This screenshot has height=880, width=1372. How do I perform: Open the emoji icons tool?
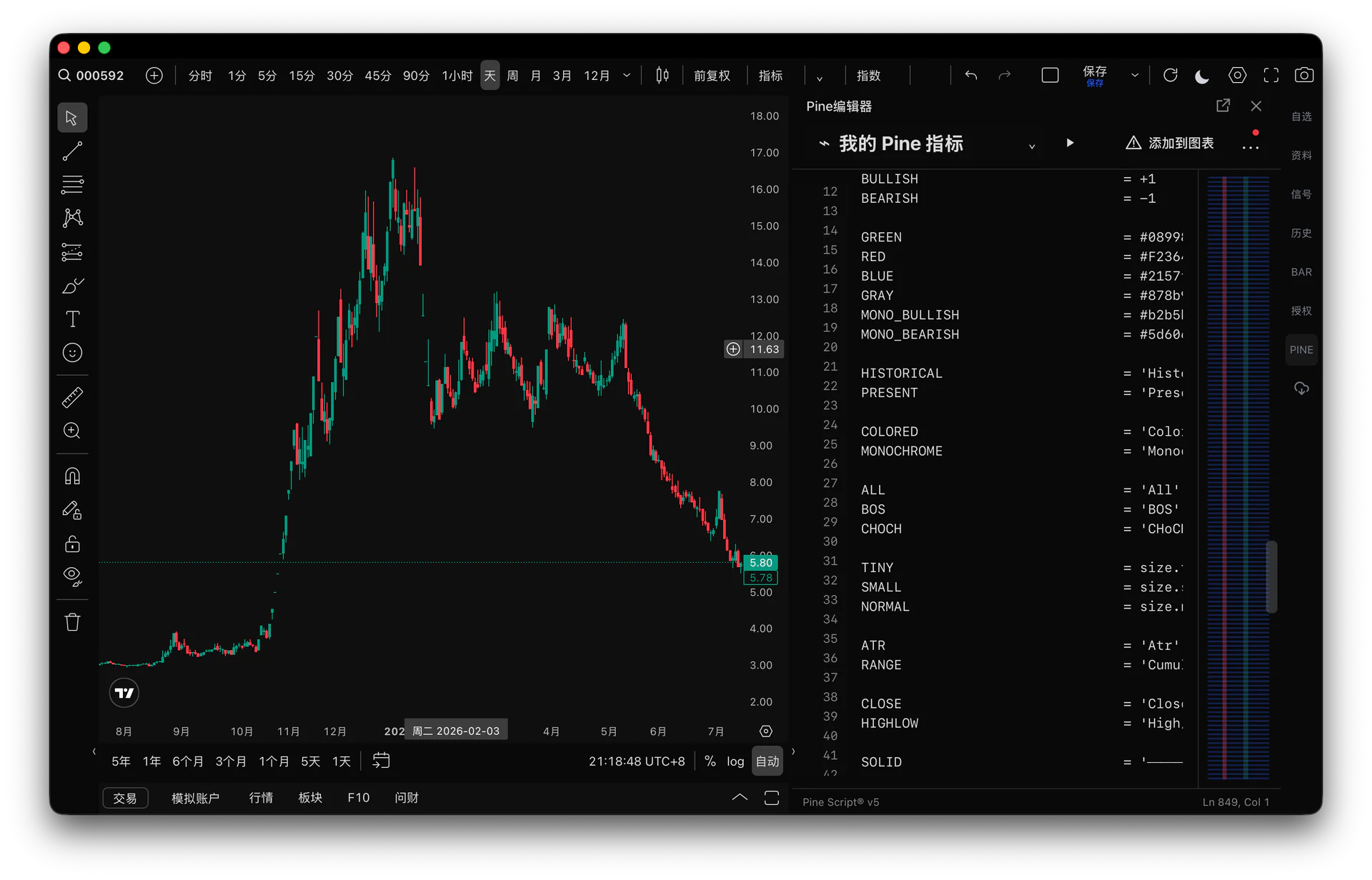72,353
